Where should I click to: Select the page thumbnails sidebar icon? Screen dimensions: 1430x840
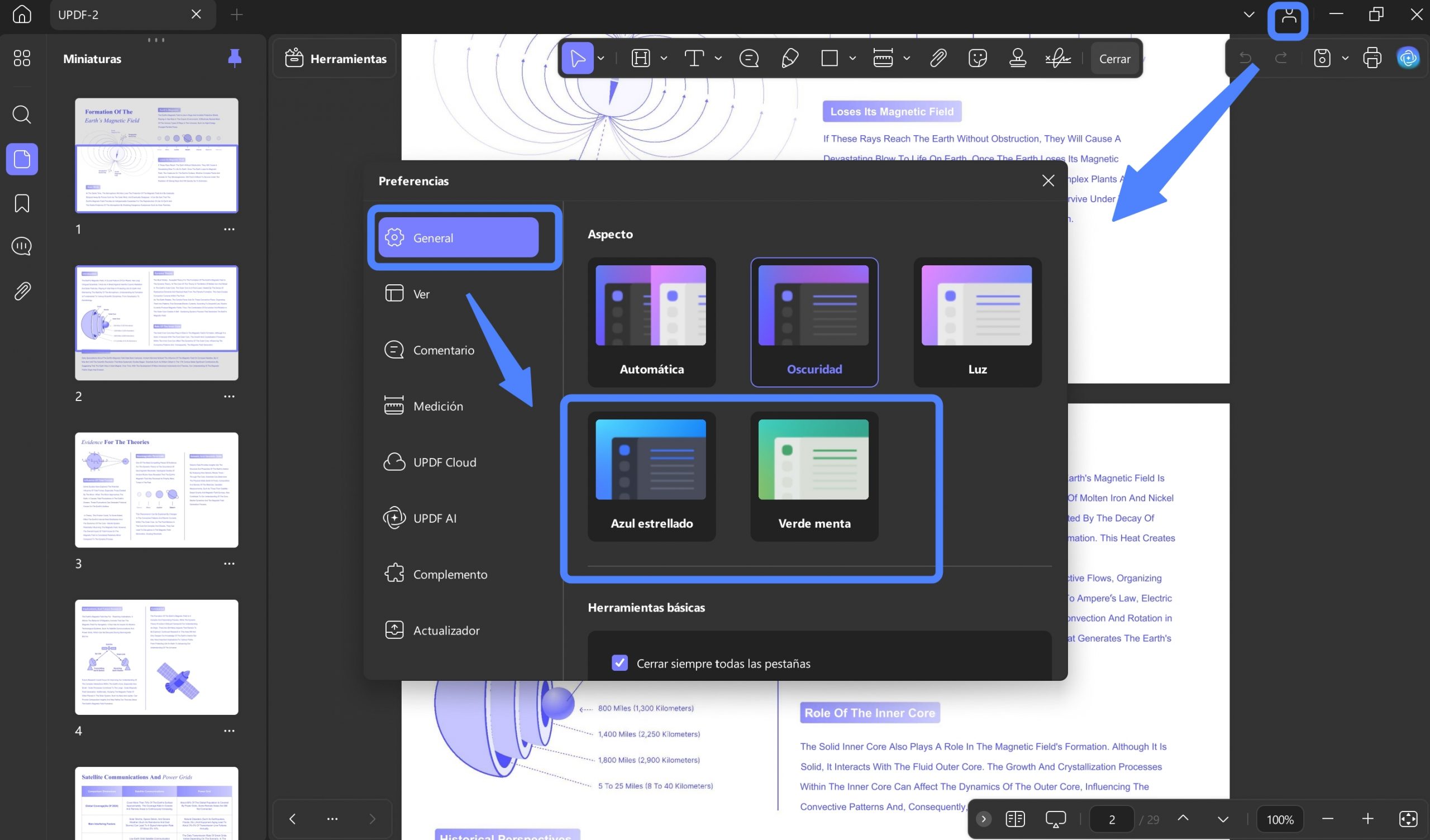tap(22, 159)
